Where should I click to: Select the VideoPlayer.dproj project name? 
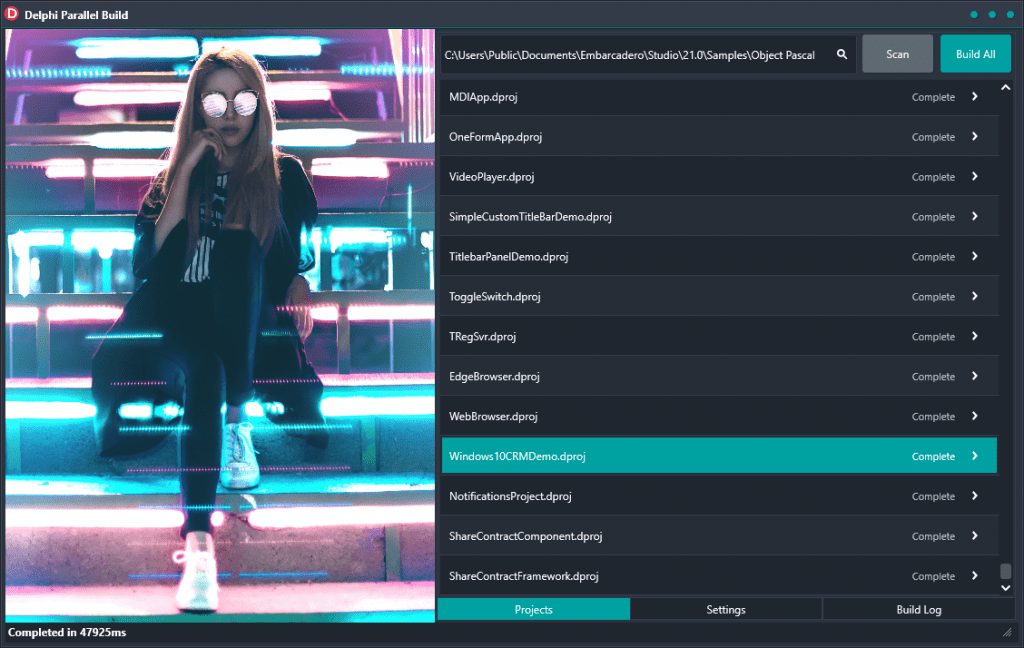491,176
